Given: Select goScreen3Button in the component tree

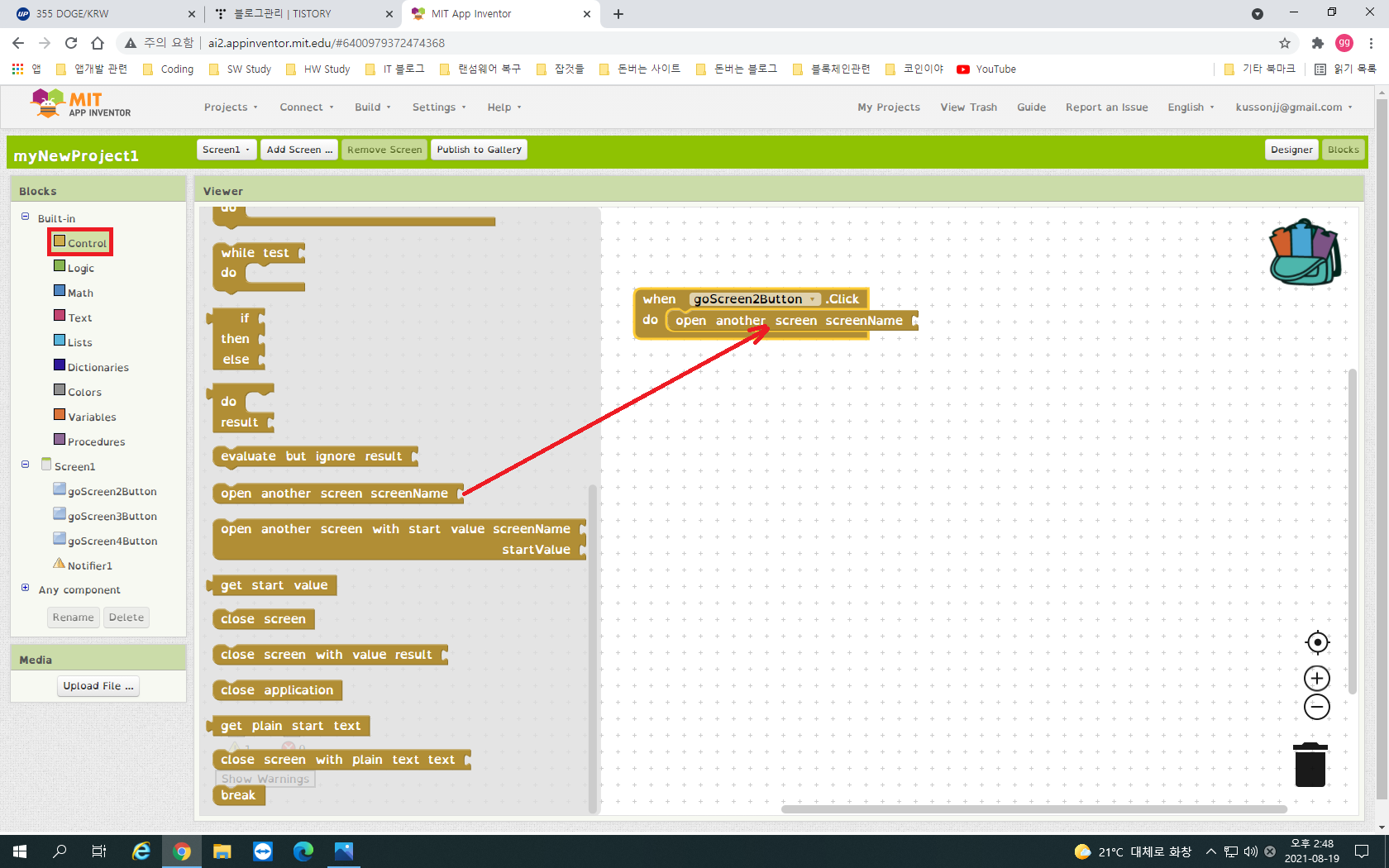Looking at the screenshot, I should 112,516.
